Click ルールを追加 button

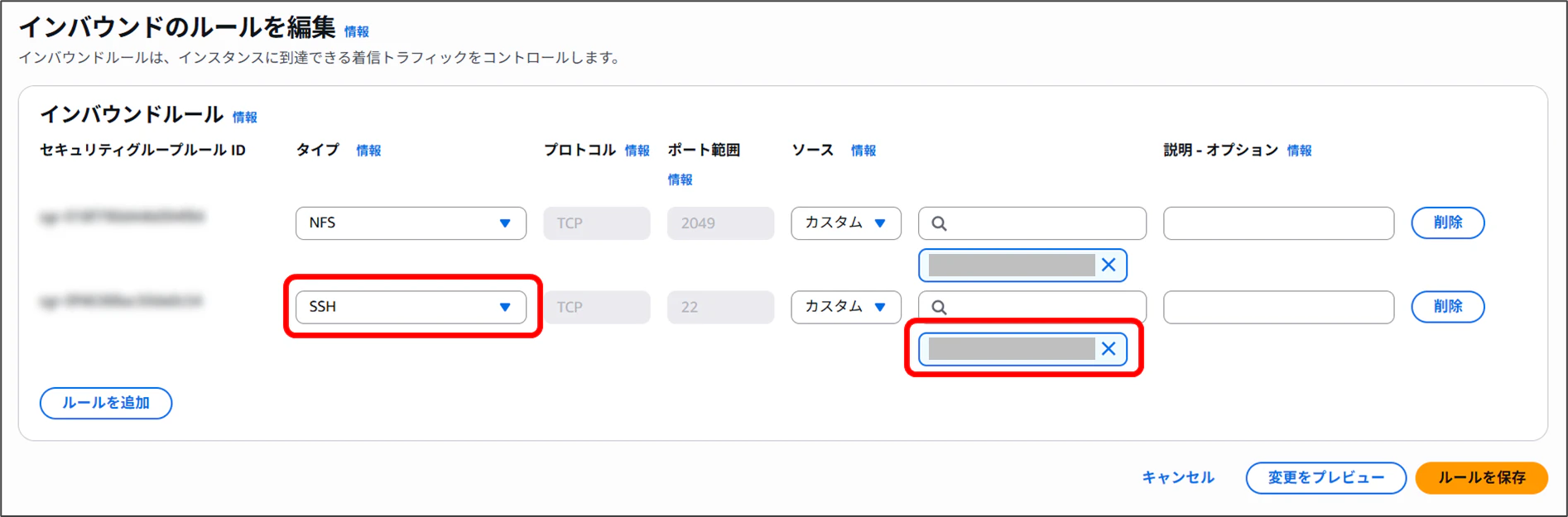pos(106,403)
